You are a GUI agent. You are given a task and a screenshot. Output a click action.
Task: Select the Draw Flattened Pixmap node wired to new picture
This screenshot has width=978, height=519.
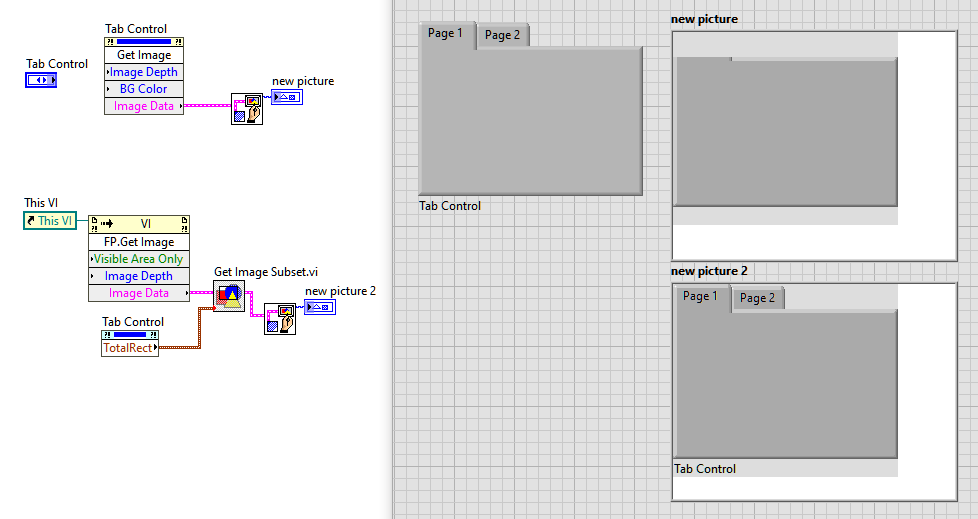coord(247,109)
